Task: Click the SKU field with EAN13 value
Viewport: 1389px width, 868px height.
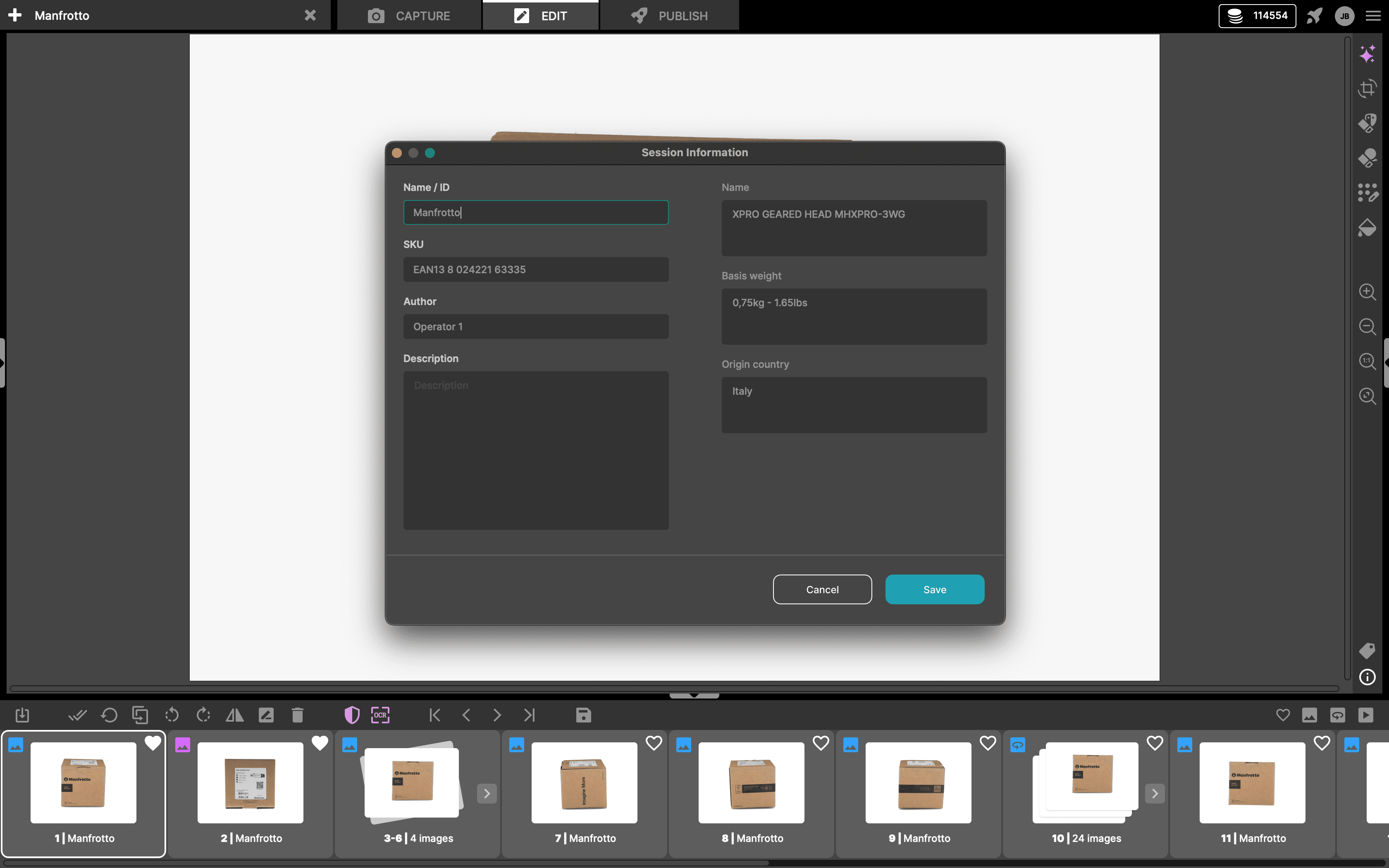Action: (535, 269)
